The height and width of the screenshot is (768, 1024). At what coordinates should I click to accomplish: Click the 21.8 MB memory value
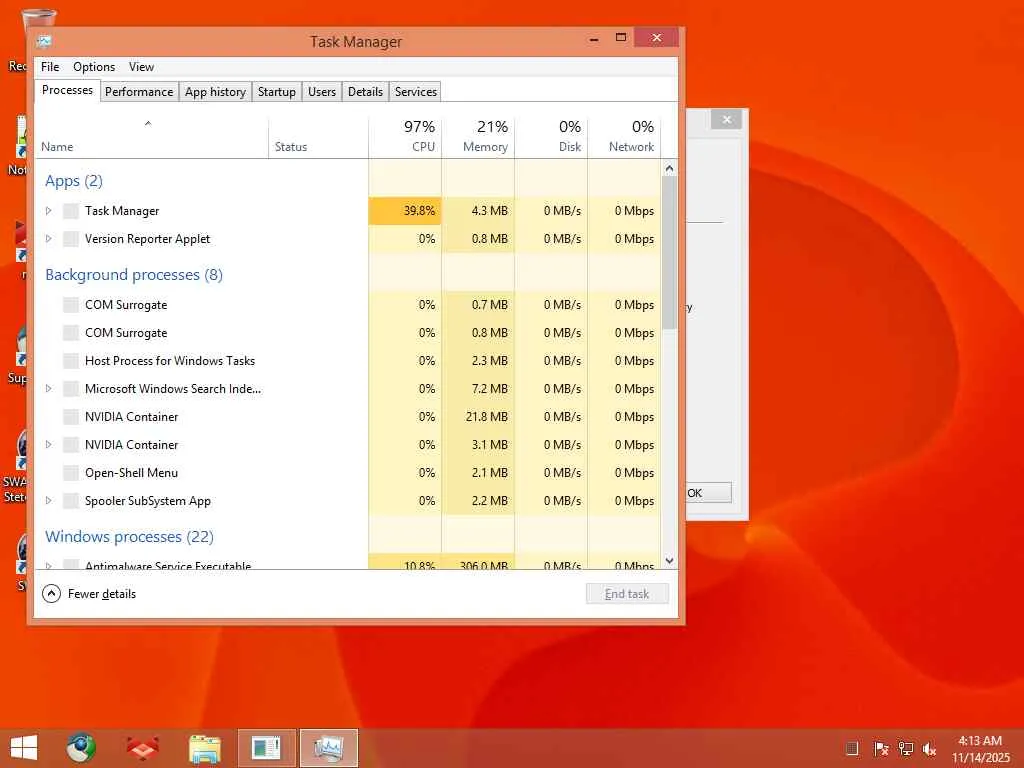[487, 417]
